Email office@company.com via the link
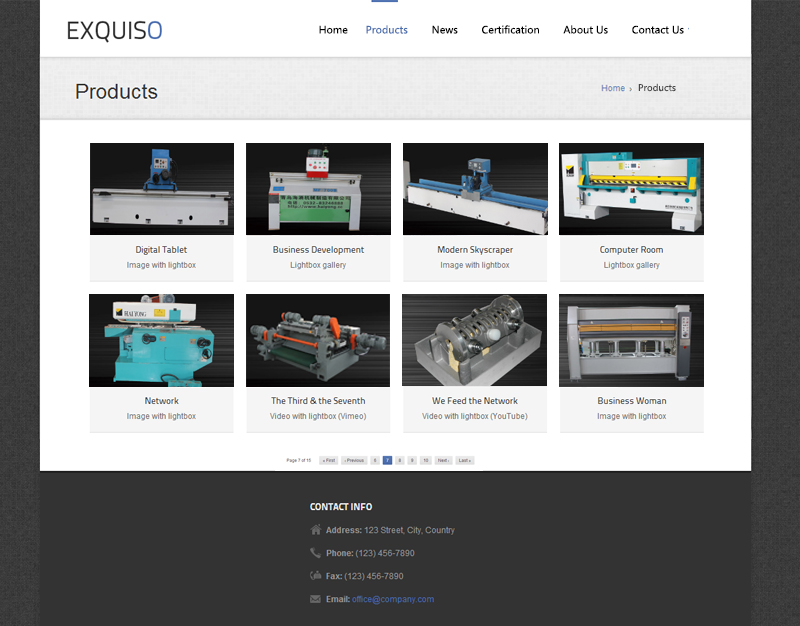800x626 pixels. tap(393, 599)
